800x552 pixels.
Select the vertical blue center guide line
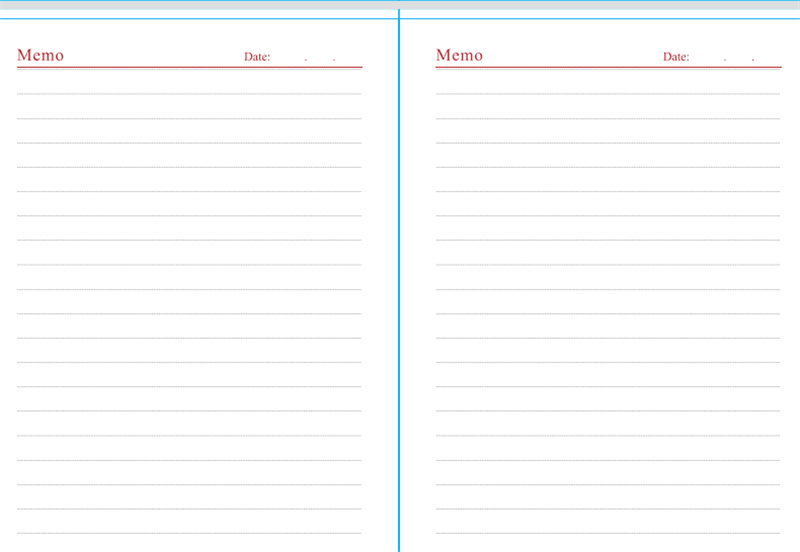click(399, 300)
